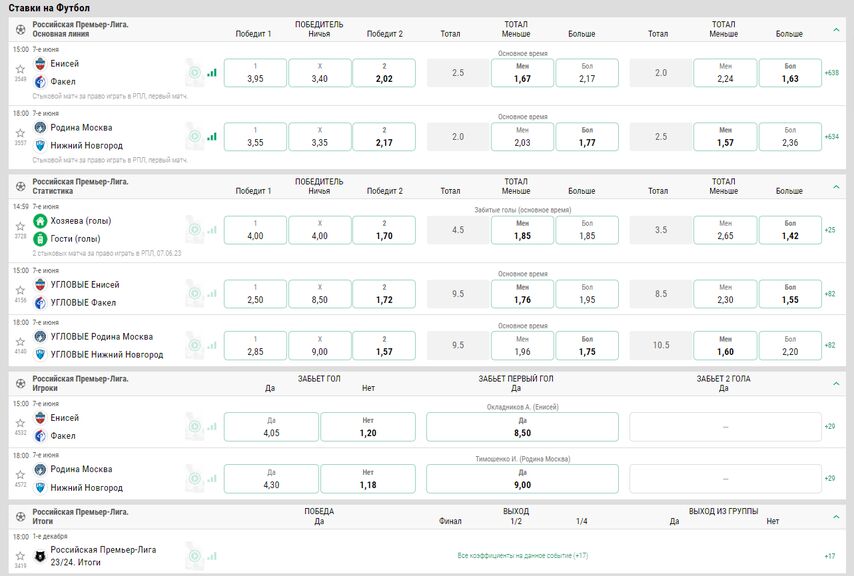
Task: Click the logo next to УГЛОВЫЕ Факел
Action: 40,303
